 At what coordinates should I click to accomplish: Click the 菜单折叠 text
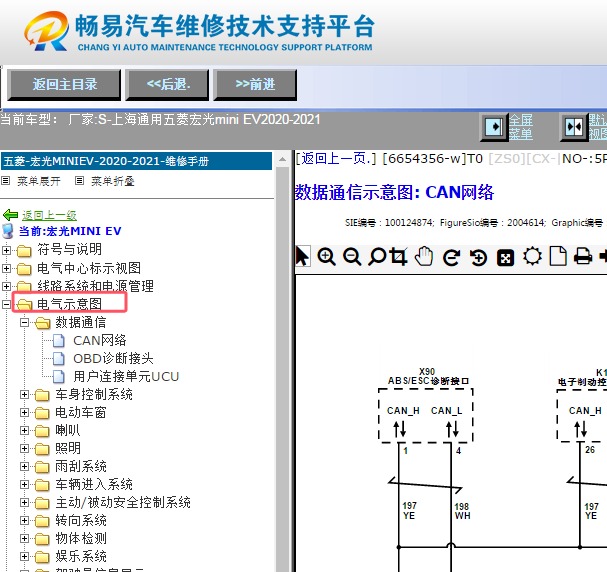pos(113,181)
